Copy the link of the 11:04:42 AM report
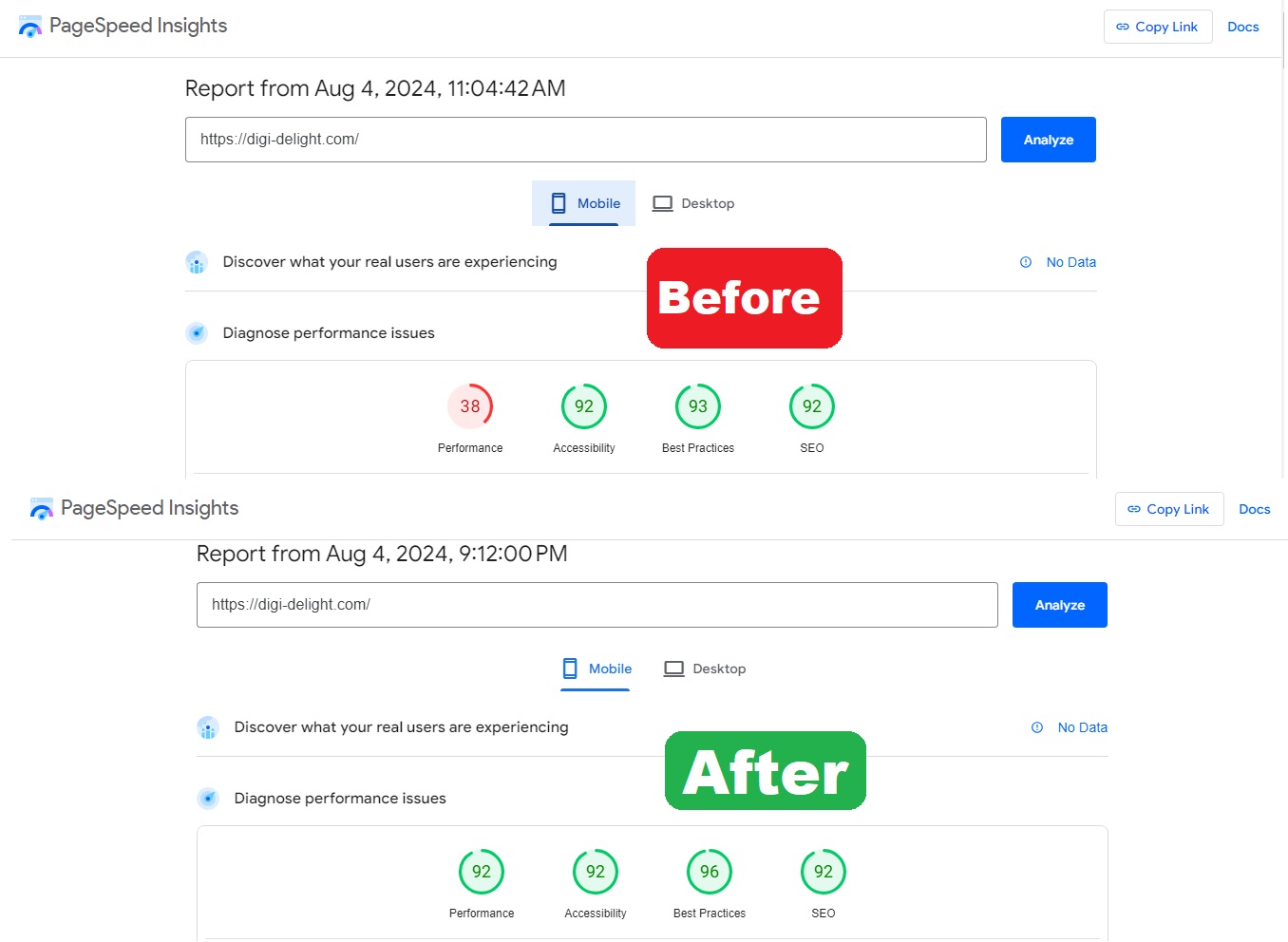The width and height of the screenshot is (1288, 942). [1158, 27]
